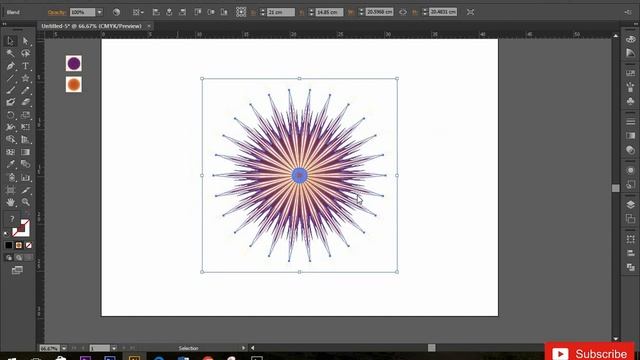Open the Pathfinder panel icon
The height and width of the screenshot is (360, 640).
point(630,267)
